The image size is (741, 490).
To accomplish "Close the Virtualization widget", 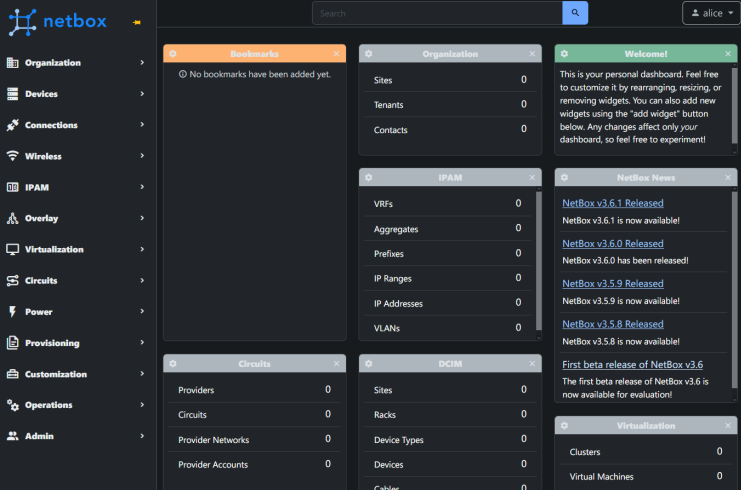I will pyautogui.click(x=728, y=426).
